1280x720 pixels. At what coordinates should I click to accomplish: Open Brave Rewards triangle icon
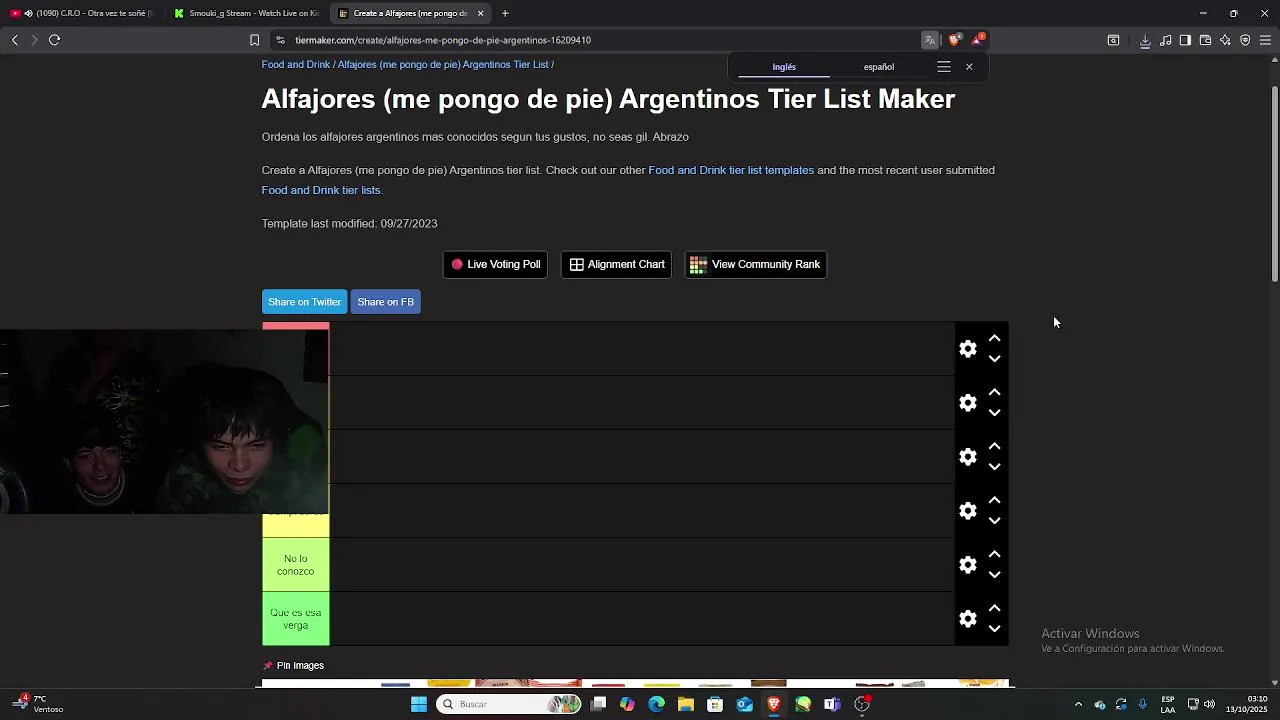[978, 40]
